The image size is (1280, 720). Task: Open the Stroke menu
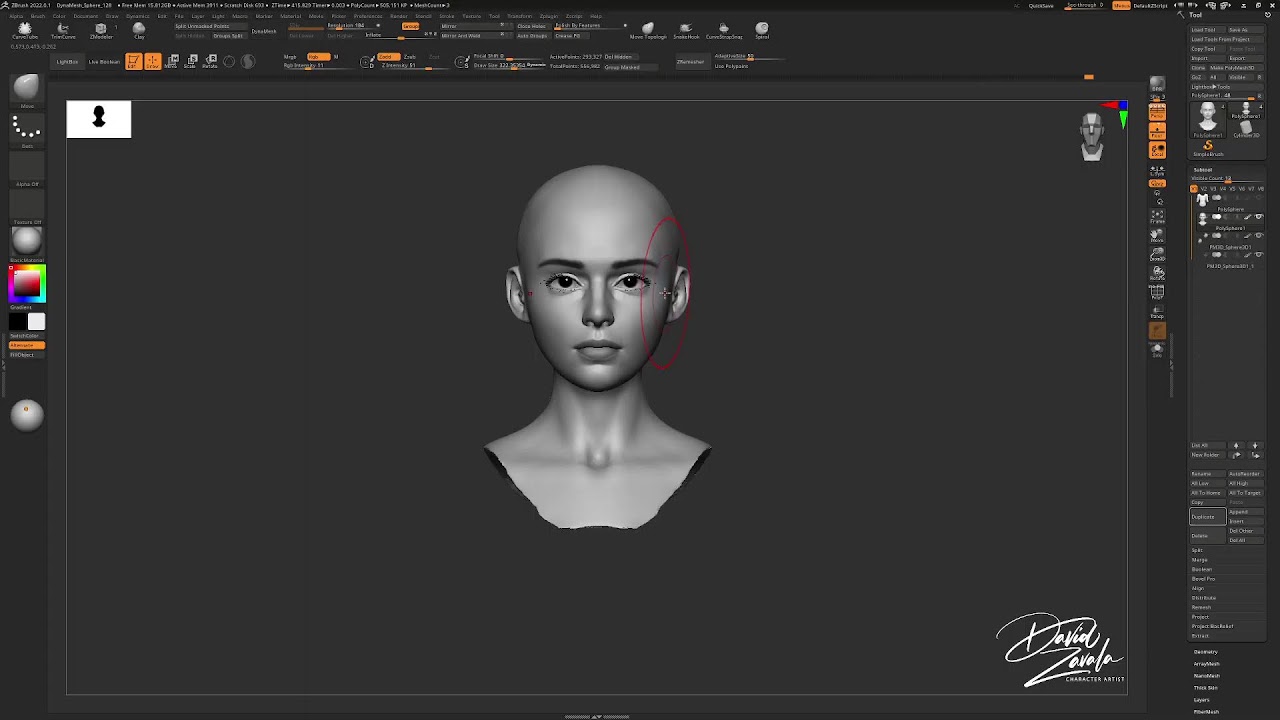447,16
